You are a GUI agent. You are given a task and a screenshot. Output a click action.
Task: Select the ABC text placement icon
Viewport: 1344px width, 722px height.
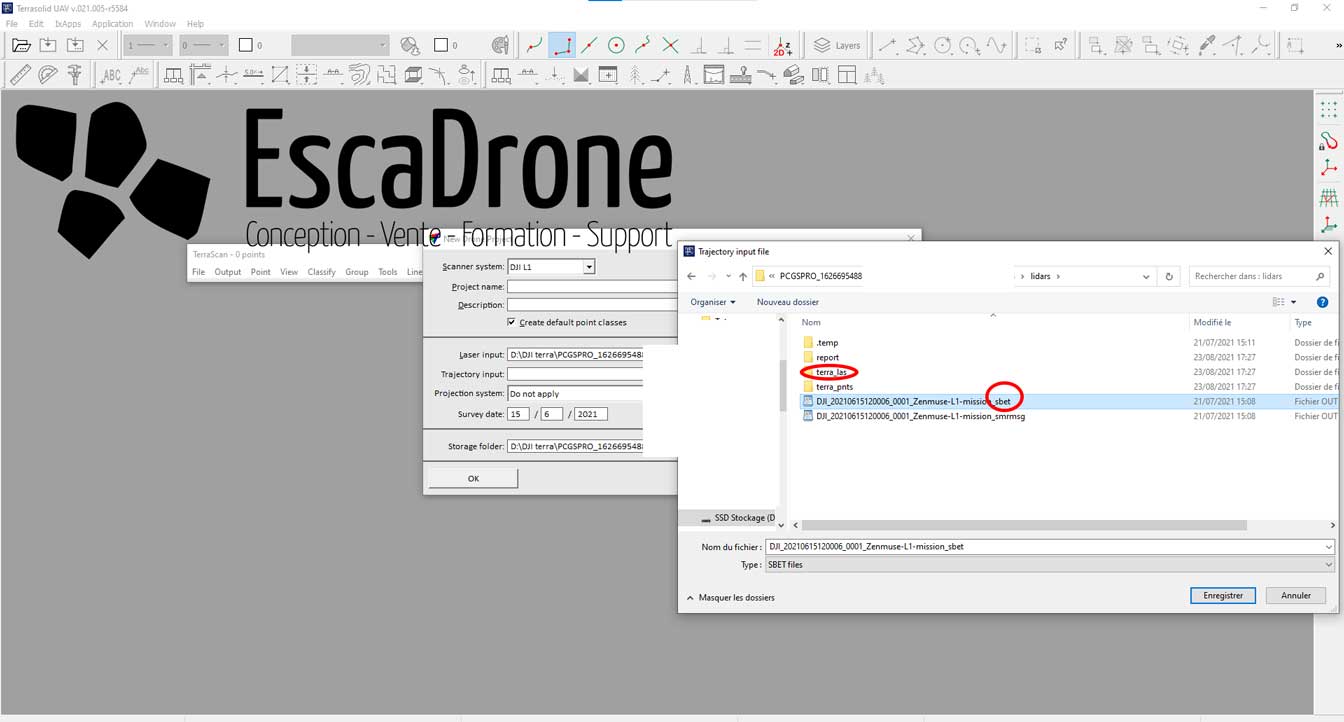click(113, 74)
